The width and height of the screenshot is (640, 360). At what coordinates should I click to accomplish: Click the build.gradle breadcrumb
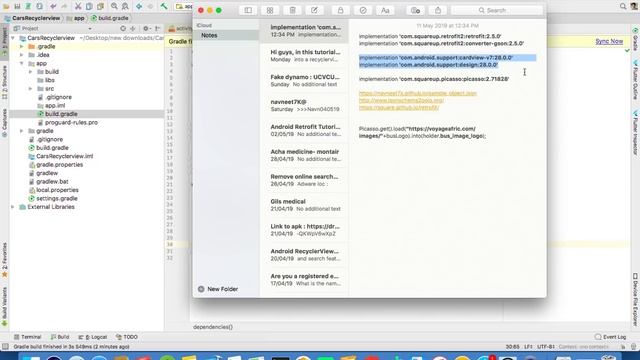[110, 18]
